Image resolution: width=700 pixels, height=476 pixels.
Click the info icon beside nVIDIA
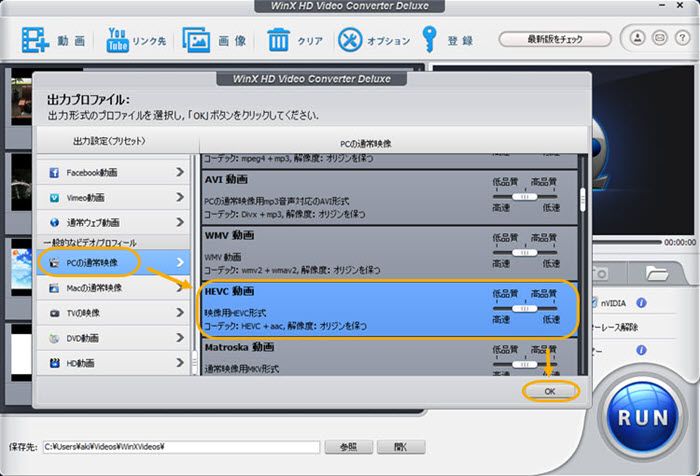(x=641, y=303)
